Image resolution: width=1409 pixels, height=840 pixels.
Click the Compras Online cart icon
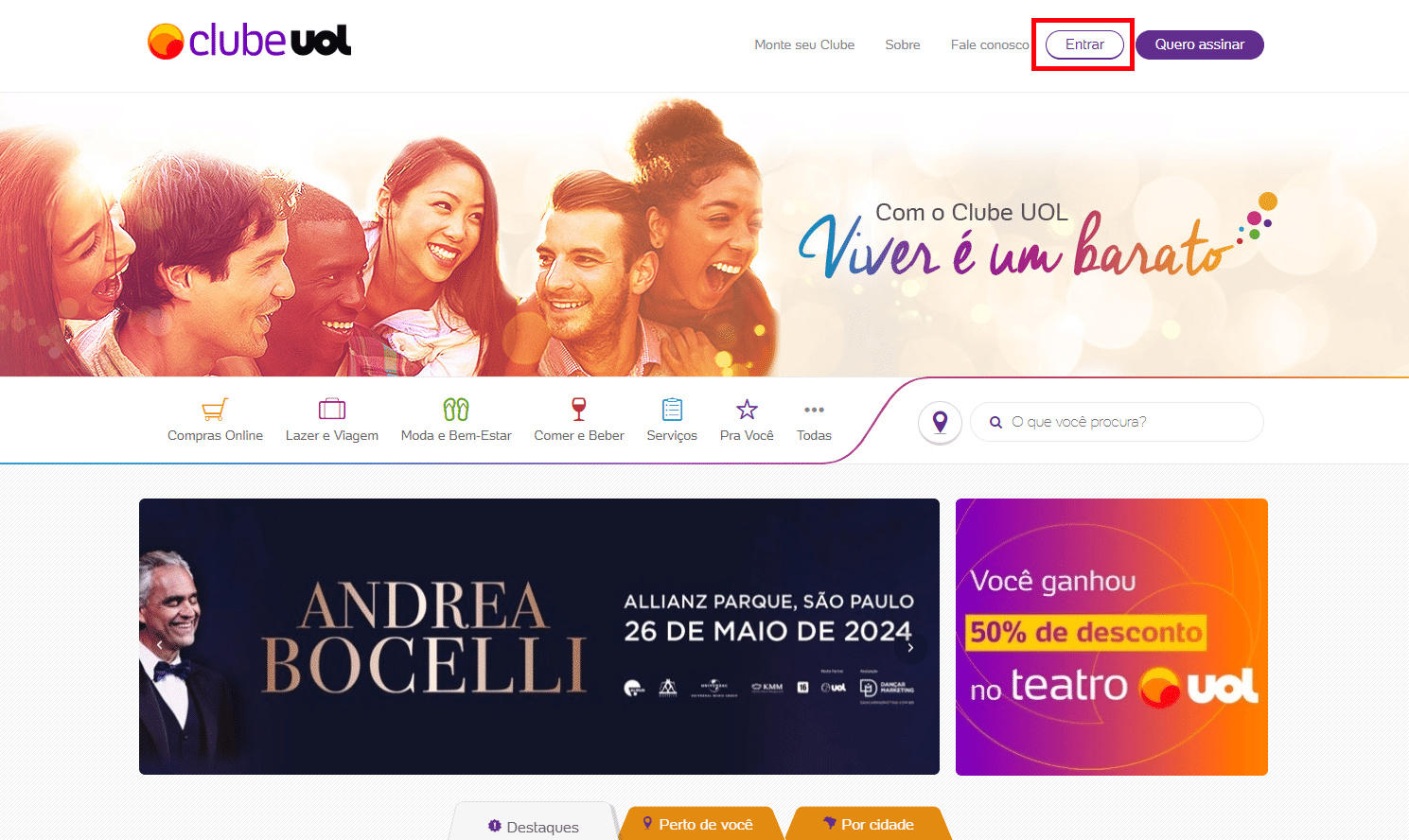click(215, 409)
